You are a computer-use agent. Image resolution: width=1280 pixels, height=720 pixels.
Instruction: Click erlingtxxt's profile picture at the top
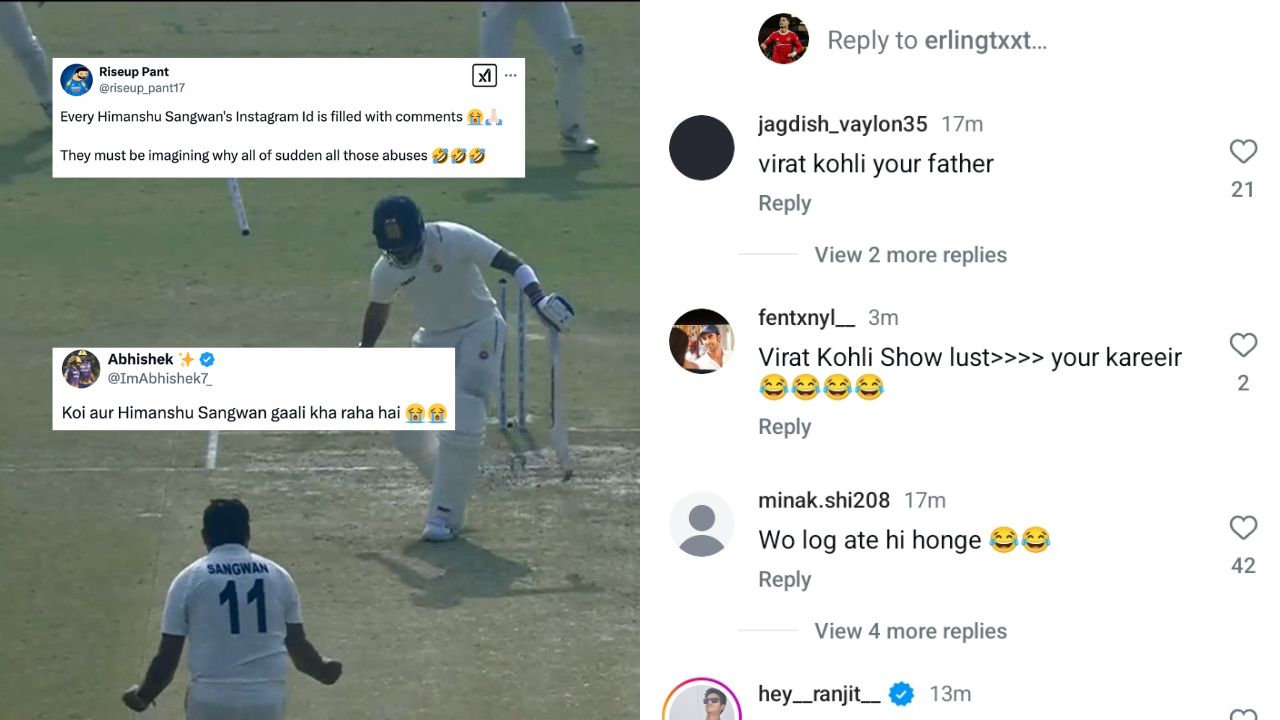pos(783,39)
